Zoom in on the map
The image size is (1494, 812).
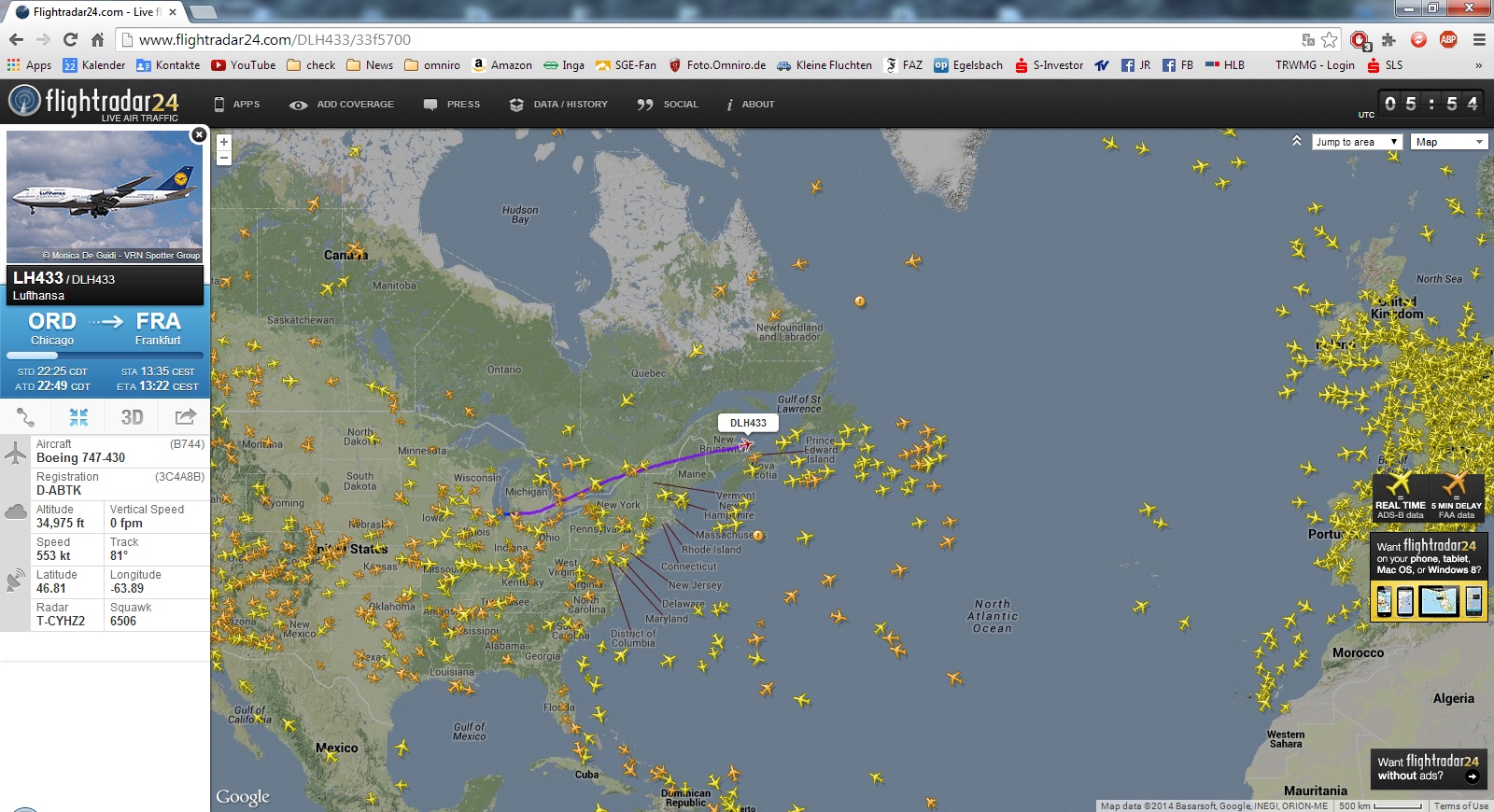tap(224, 142)
